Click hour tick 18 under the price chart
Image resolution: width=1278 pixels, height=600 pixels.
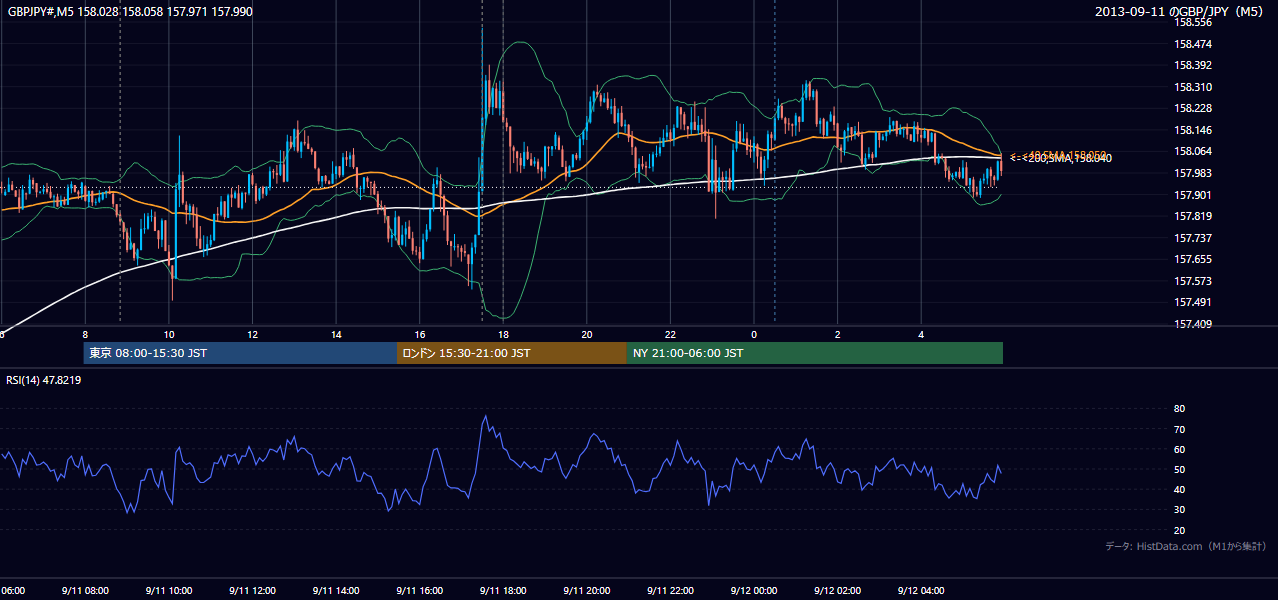point(503,334)
